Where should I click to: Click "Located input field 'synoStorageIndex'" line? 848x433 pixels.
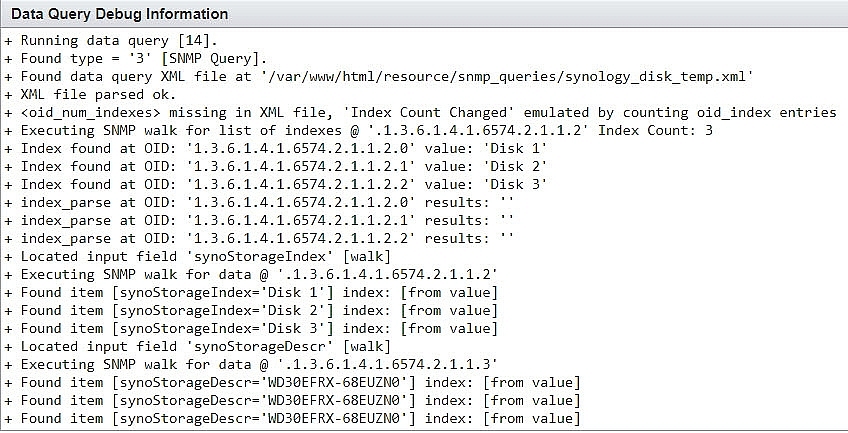tap(197, 256)
